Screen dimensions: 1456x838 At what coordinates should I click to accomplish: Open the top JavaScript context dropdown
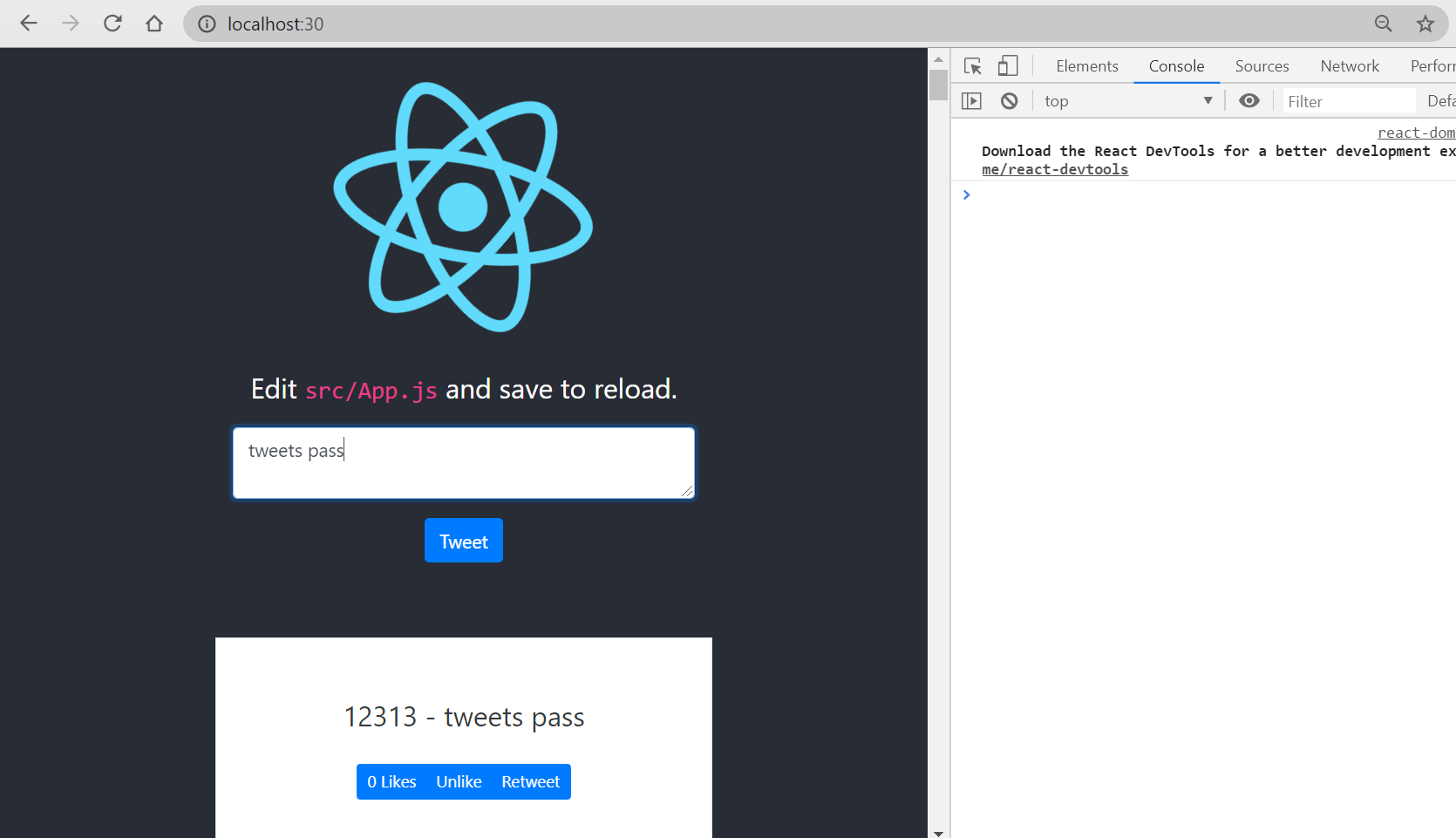(x=1129, y=101)
